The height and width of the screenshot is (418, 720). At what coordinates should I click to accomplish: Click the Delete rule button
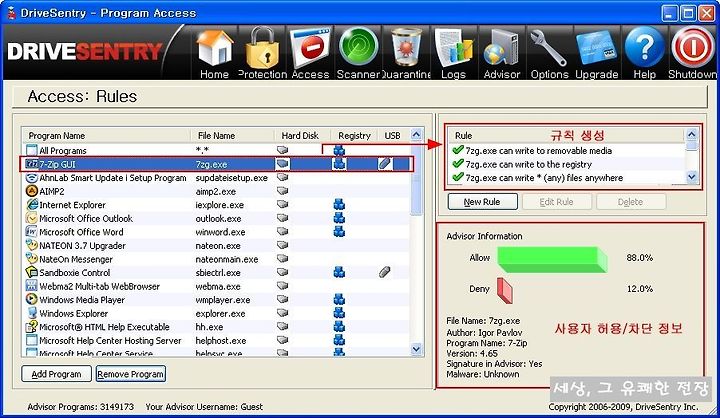pos(630,202)
